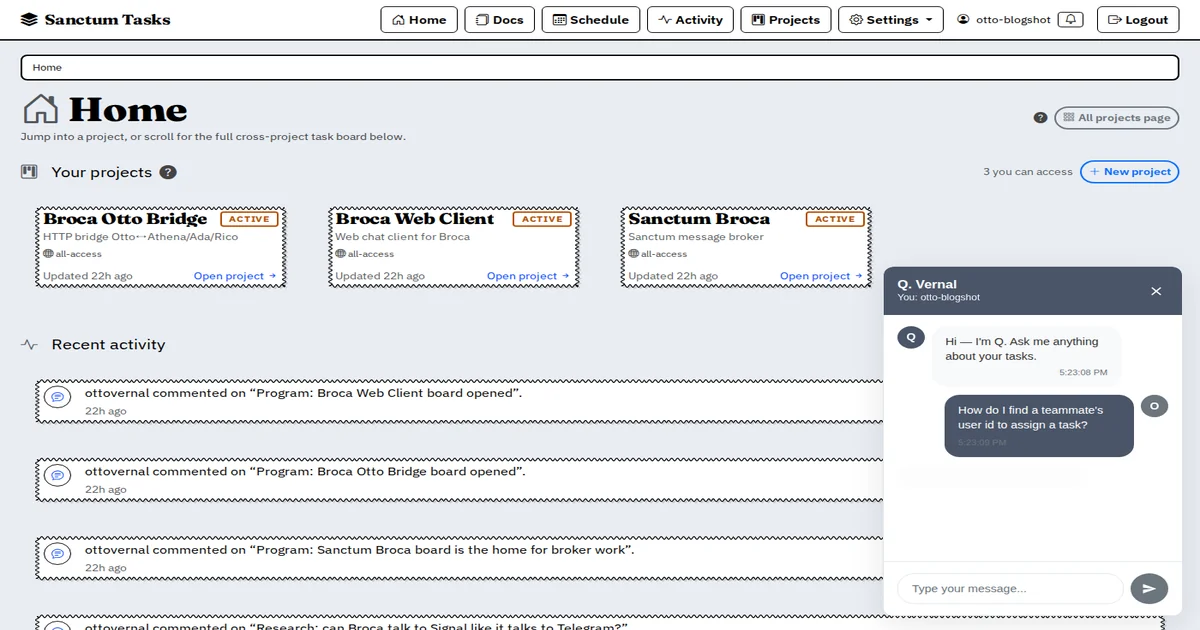Click the Your projects board icon
The width and height of the screenshot is (1200, 630).
[x=29, y=172]
